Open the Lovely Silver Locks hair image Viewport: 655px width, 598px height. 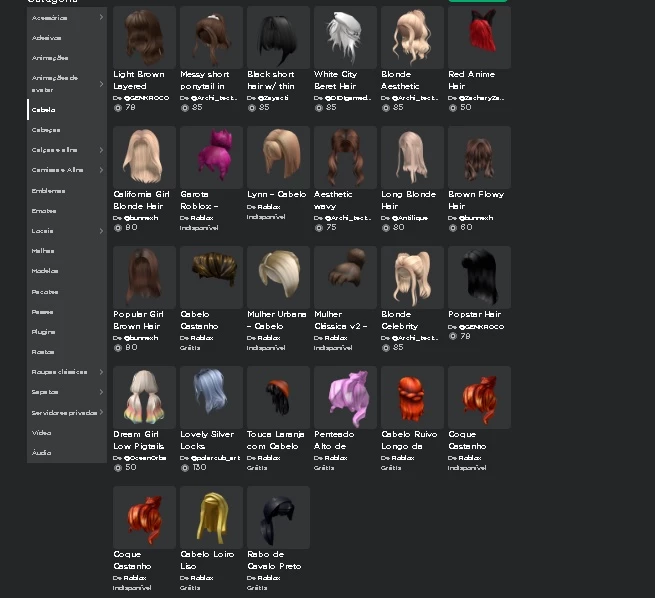tap(211, 397)
